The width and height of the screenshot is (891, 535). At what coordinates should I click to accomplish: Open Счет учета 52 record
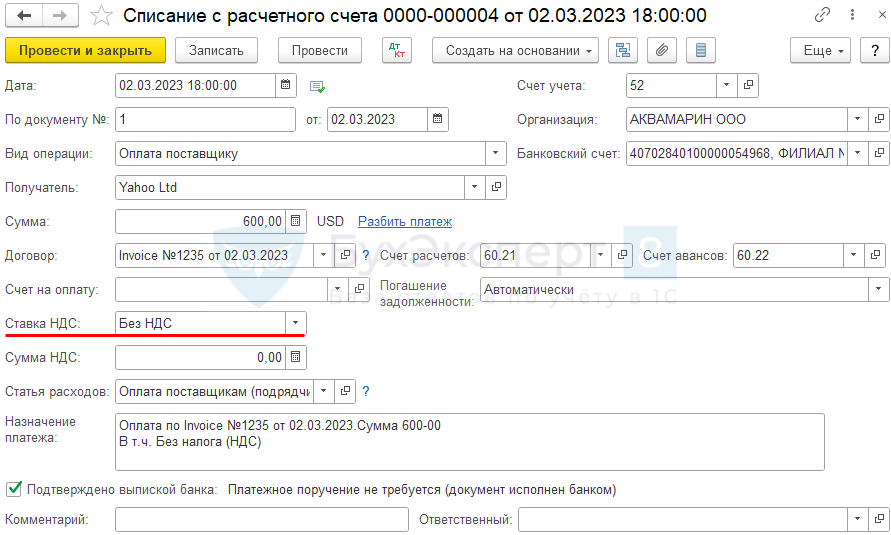[x=748, y=85]
